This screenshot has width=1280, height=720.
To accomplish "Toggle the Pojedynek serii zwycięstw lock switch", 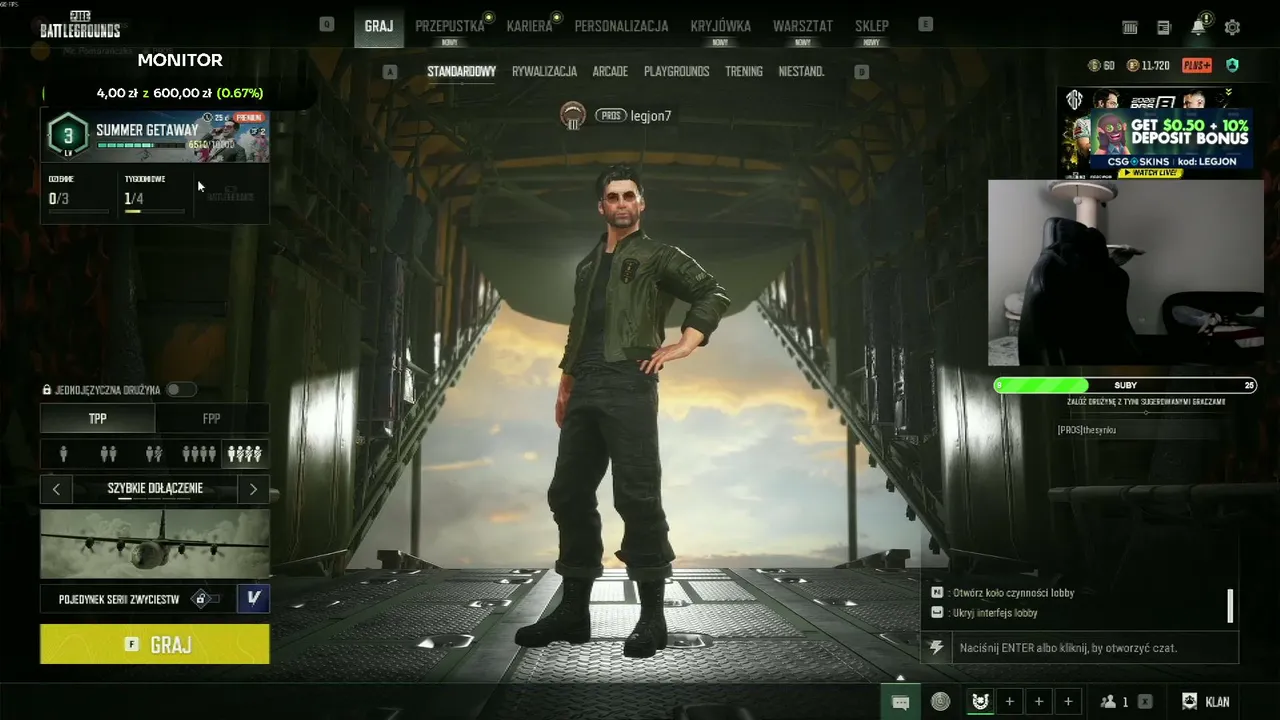I will point(205,599).
